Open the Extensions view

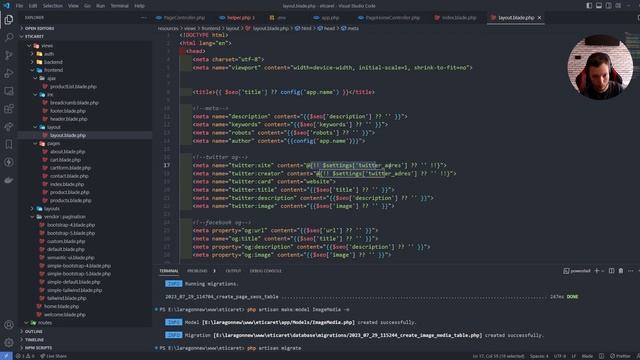9,109
